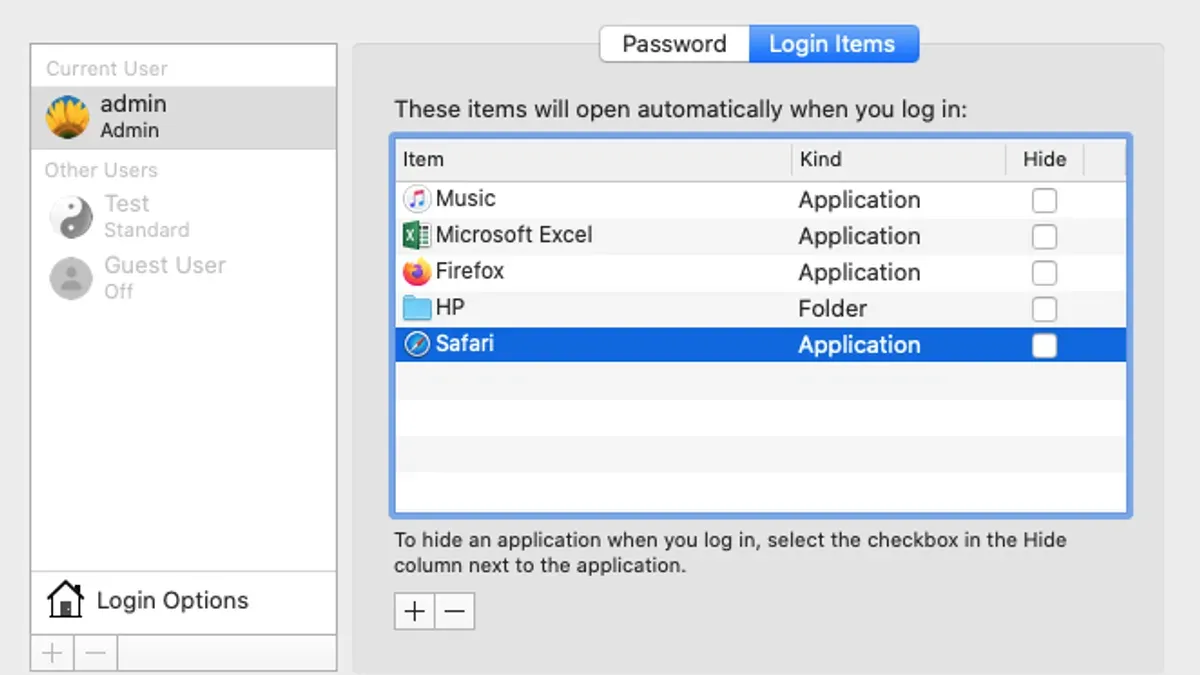Click the Guest User silhouette avatar
The image size is (1200, 675).
pos(71,278)
